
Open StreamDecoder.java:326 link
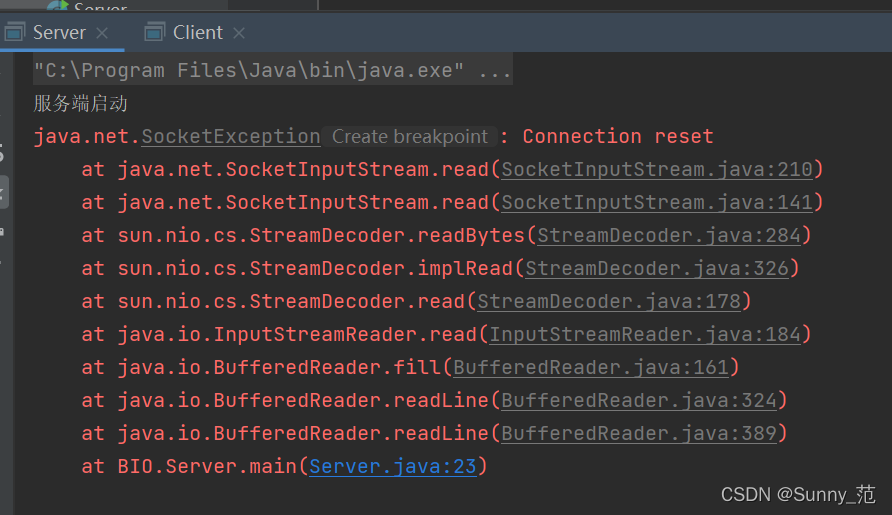pos(656,269)
